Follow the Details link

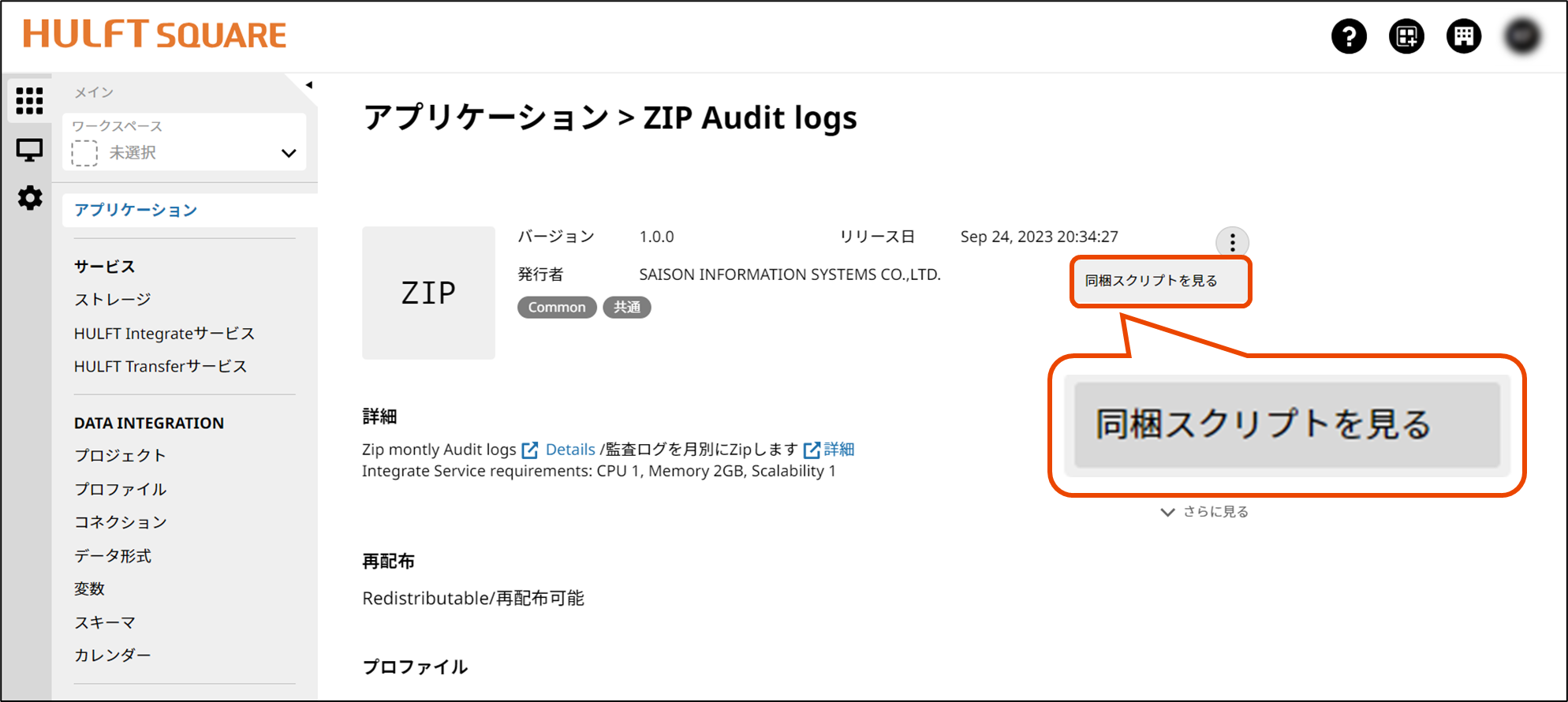point(570,450)
